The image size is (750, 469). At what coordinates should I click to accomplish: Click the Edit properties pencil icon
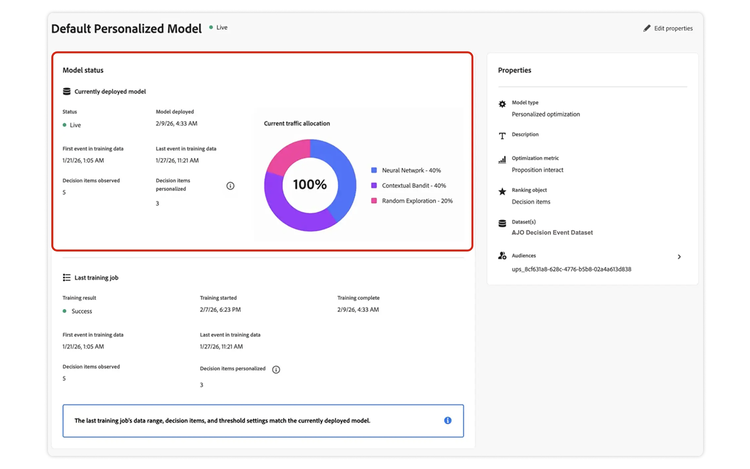(647, 28)
